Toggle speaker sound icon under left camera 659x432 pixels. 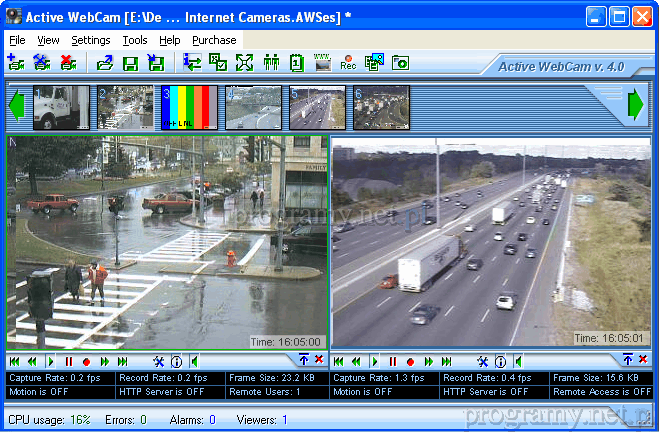tap(194, 361)
